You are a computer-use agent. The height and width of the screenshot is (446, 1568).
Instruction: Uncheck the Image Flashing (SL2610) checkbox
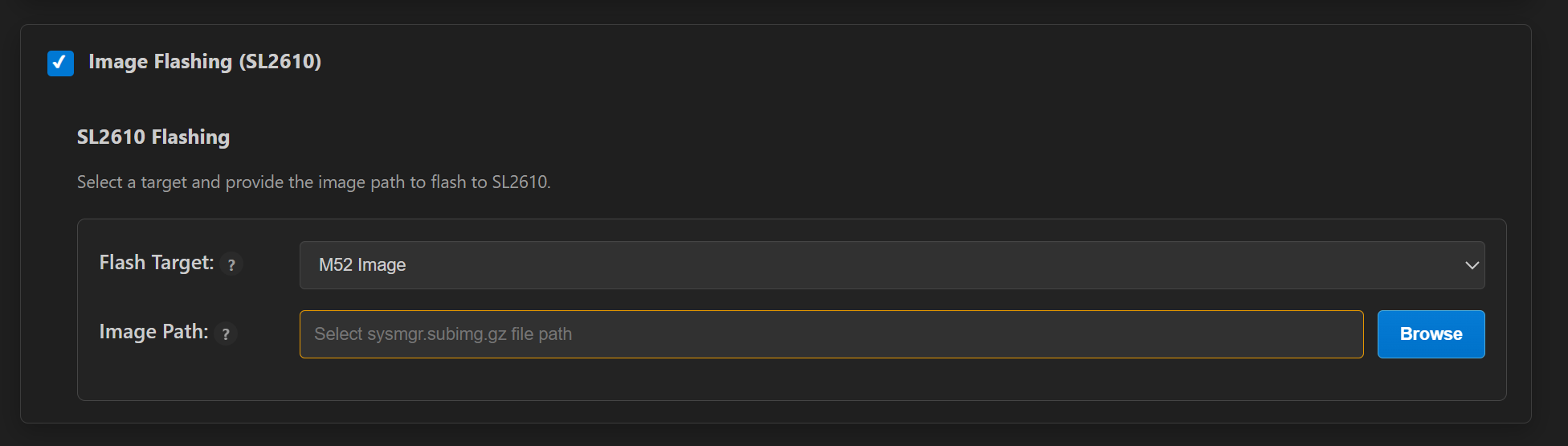(x=60, y=63)
